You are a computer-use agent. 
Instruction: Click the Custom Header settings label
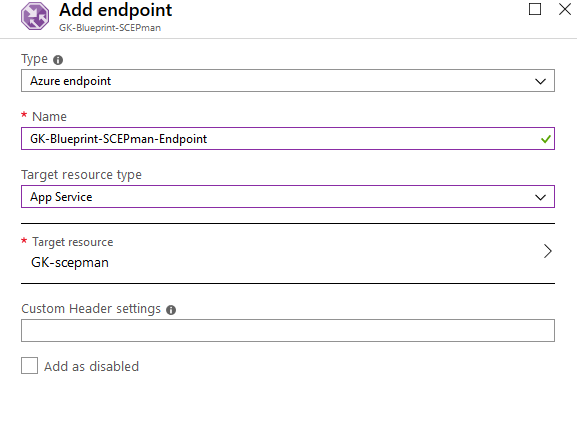[x=91, y=309]
